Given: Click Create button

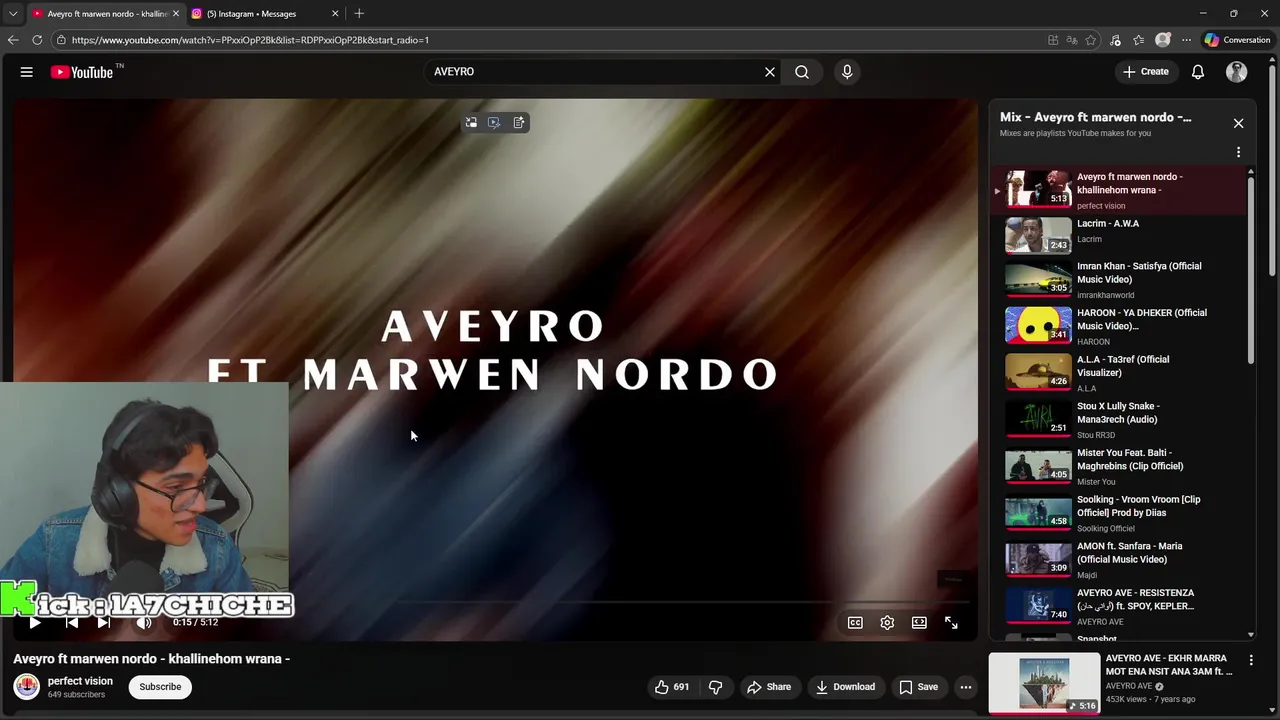Looking at the screenshot, I should tap(1146, 72).
